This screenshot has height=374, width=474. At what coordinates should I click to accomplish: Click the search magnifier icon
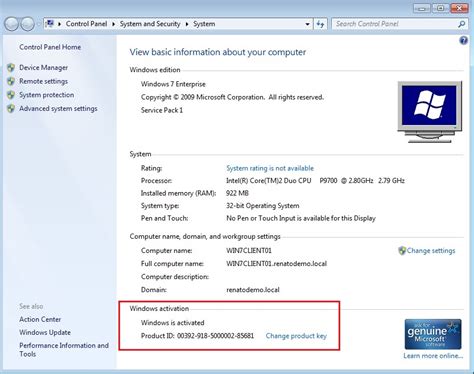462,24
